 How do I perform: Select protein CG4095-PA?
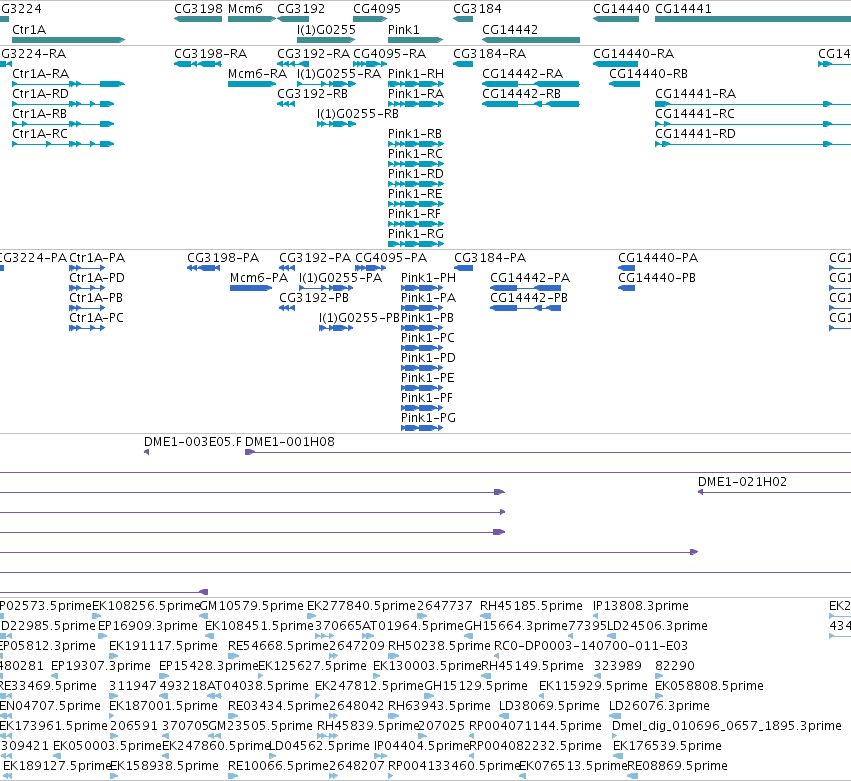[x=370, y=268]
